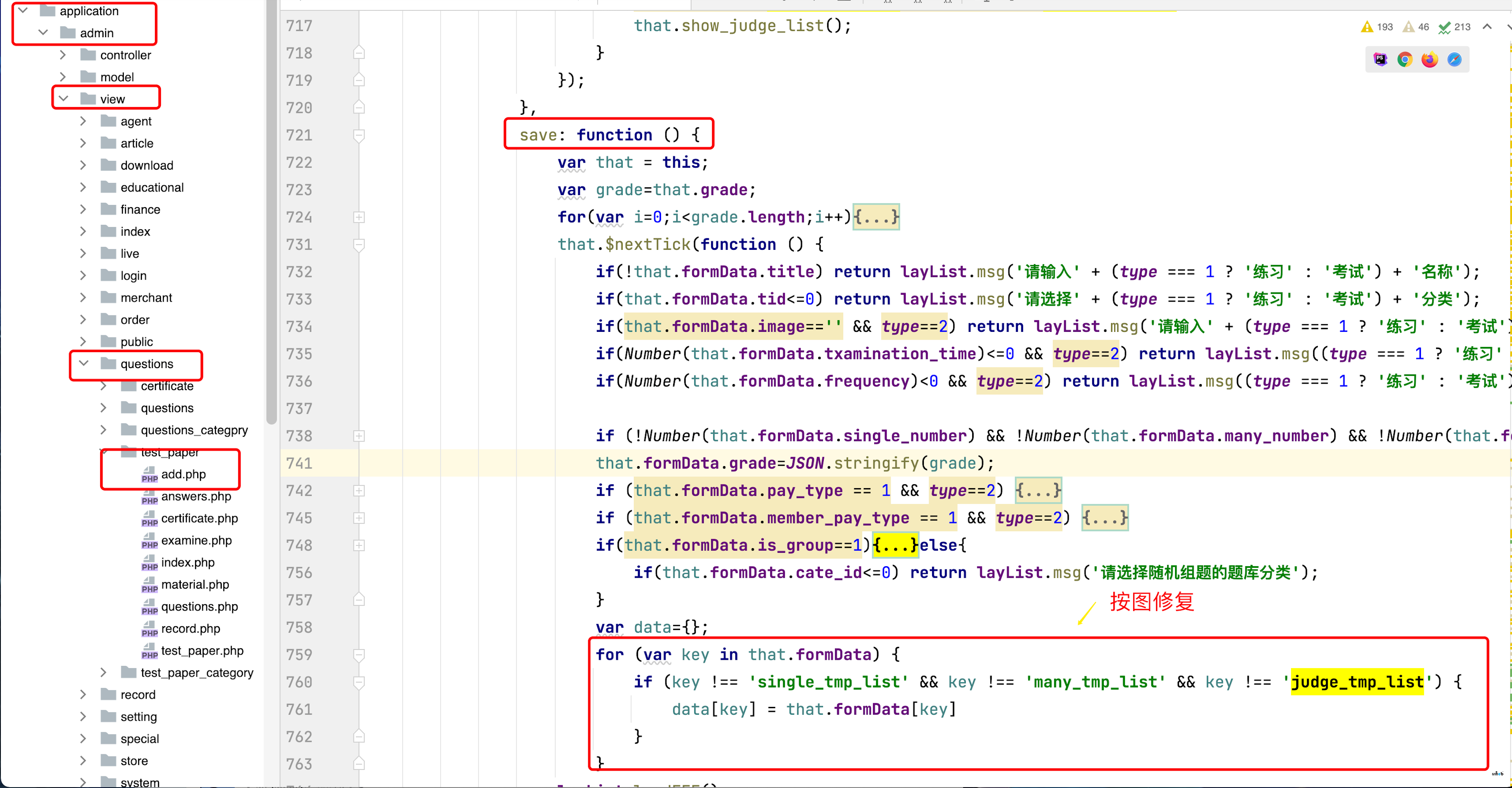The height and width of the screenshot is (788, 1512).
Task: Toggle collapse the view folder
Action: pos(64,98)
